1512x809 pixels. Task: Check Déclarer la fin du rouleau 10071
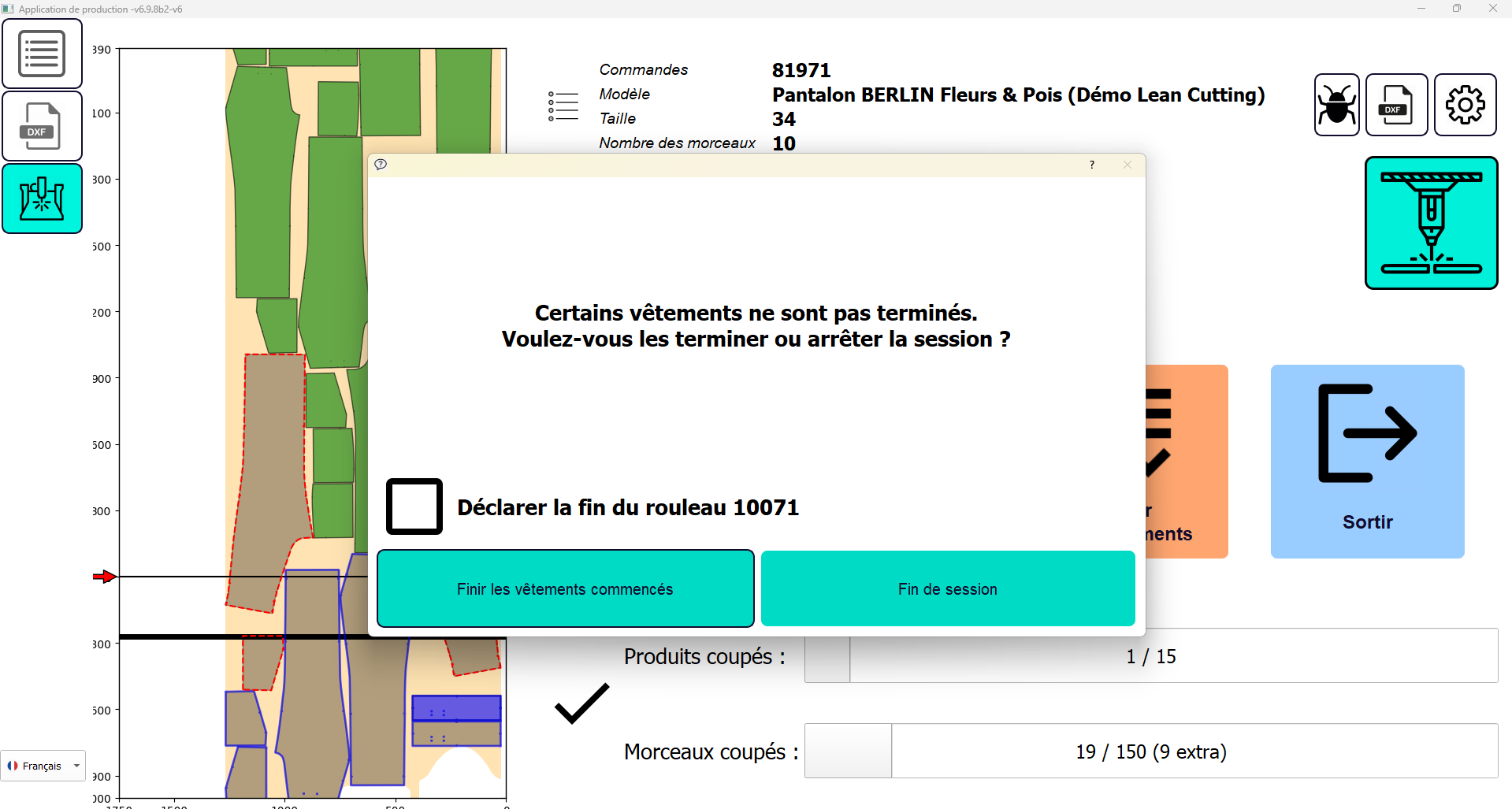[x=414, y=507]
